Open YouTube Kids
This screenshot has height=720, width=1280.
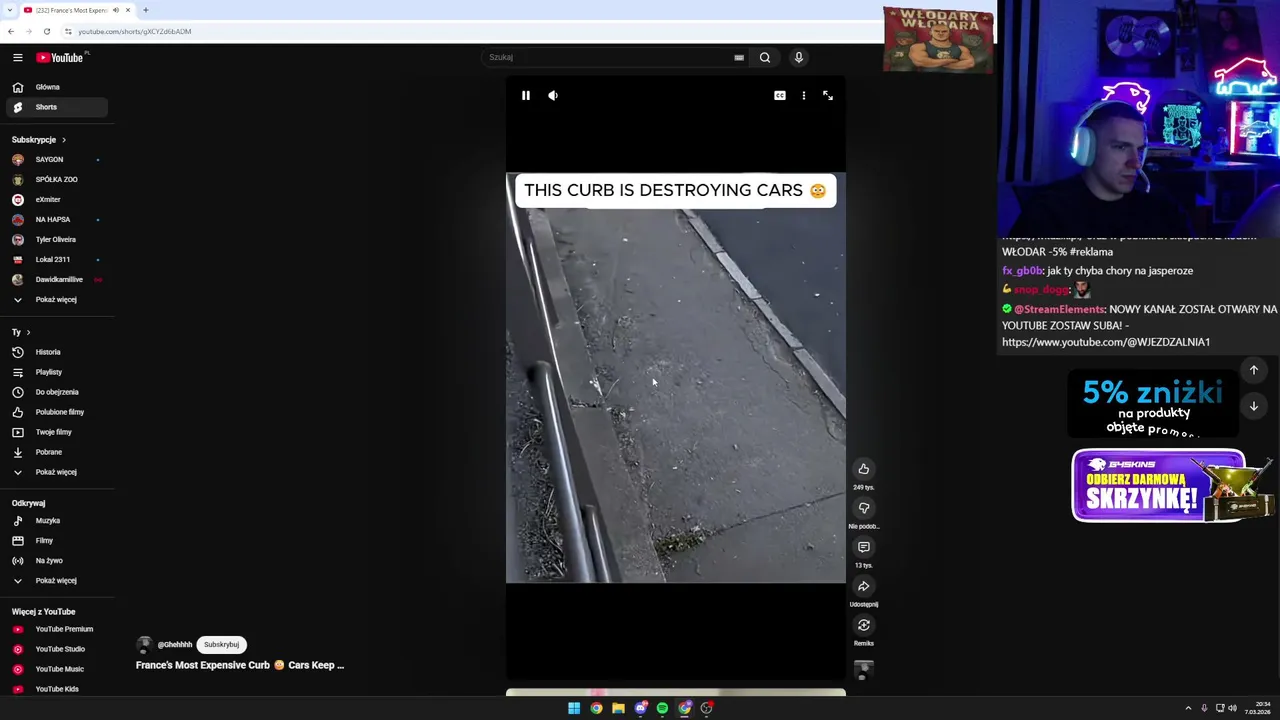56,689
